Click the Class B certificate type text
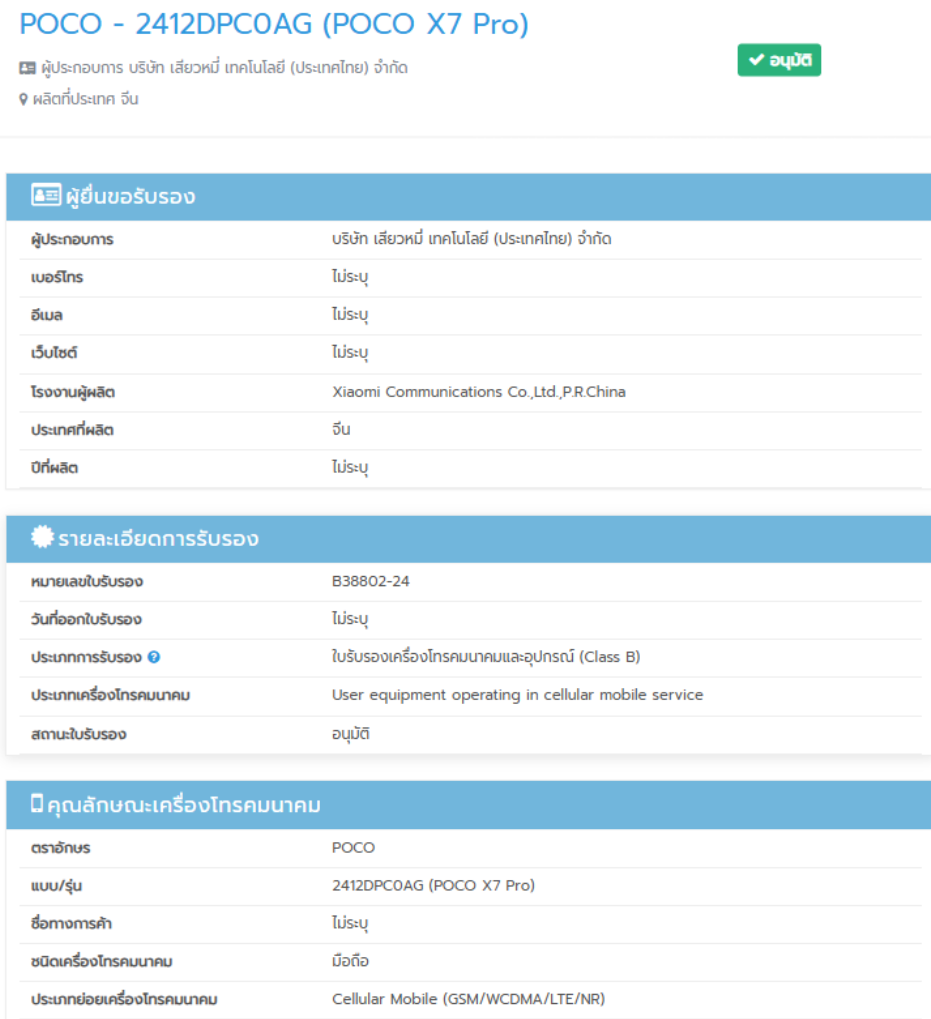This screenshot has width=931, height=1019. pos(486,657)
